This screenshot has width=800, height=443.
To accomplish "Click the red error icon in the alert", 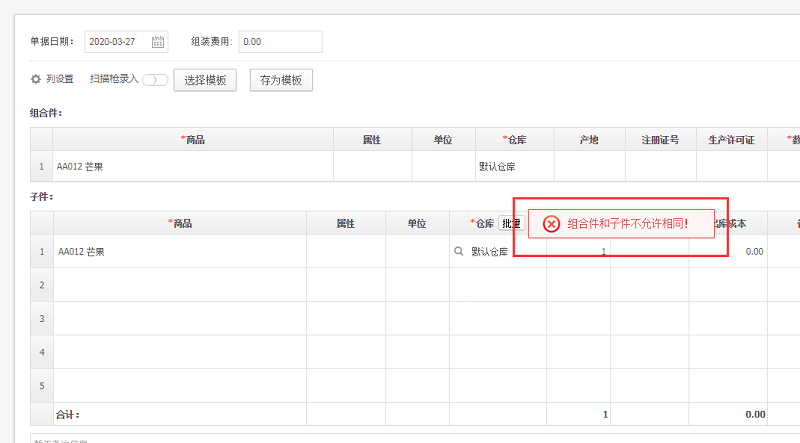I will (x=551, y=224).
